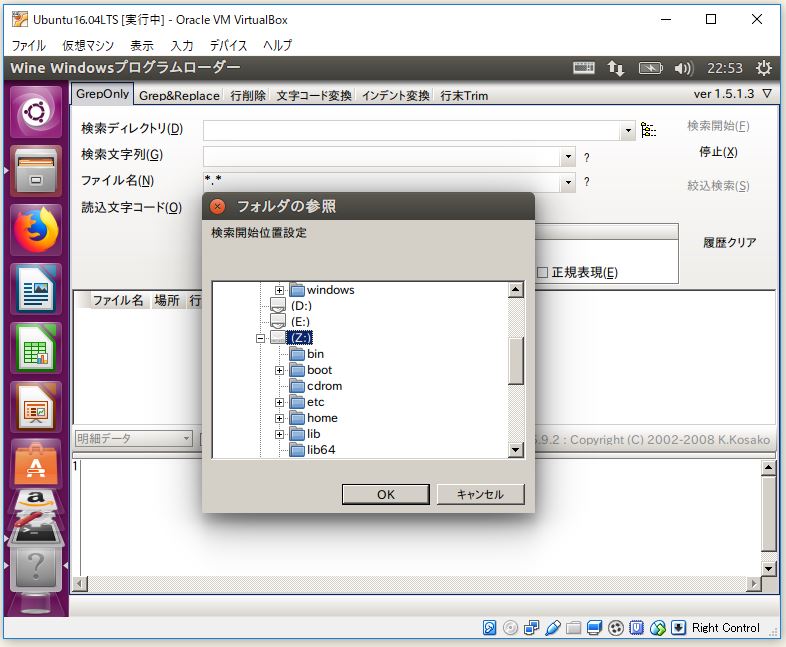This screenshot has height=647, width=786.
Task: Click VirtualBox shared folders status icon
Action: [573, 627]
